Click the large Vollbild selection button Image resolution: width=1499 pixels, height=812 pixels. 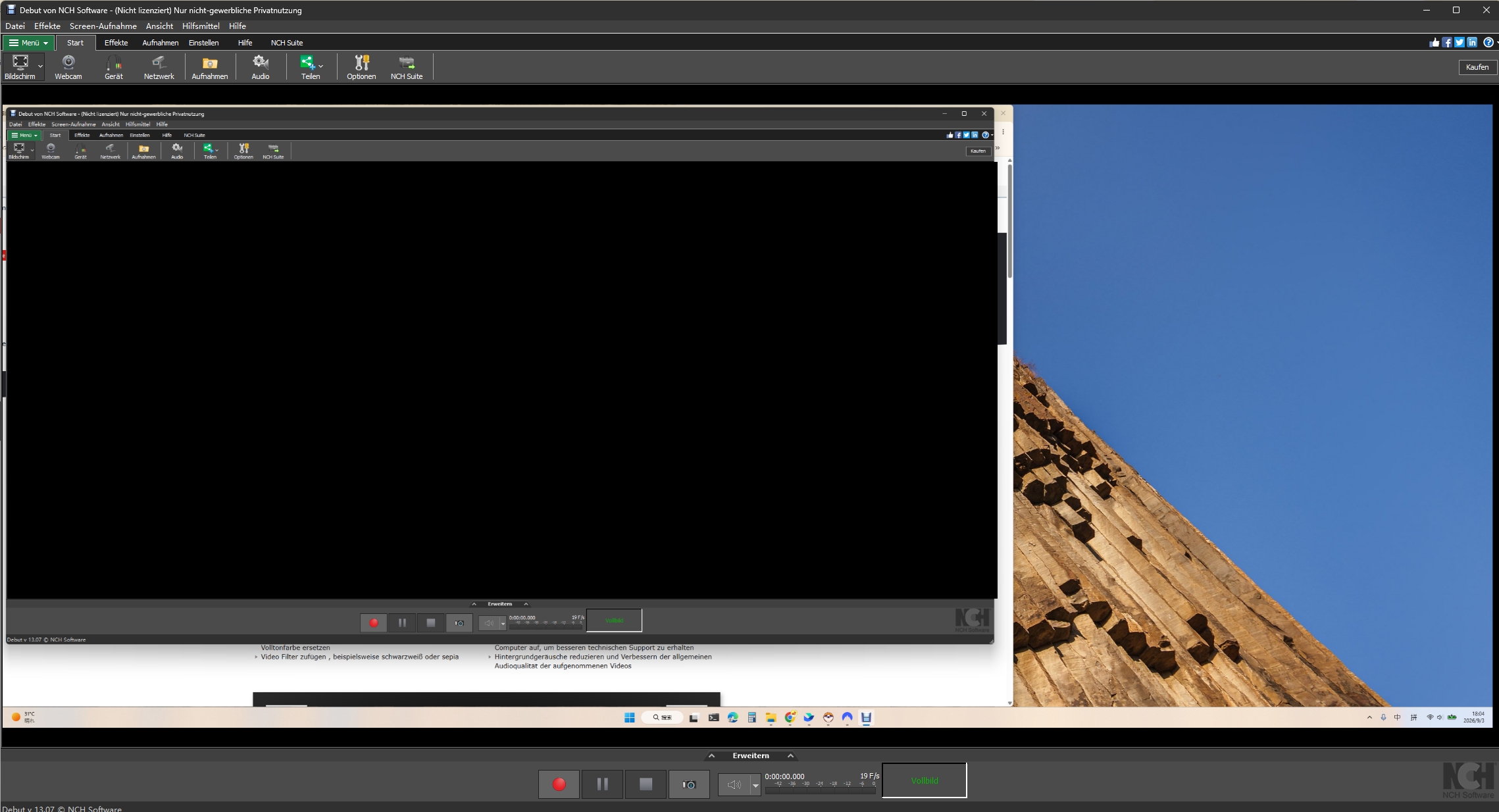pyautogui.click(x=925, y=780)
